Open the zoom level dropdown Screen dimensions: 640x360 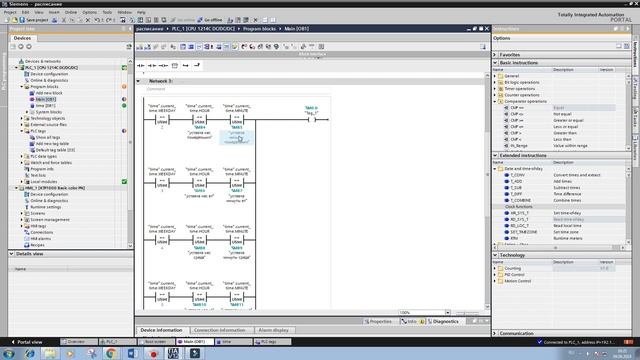coord(448,313)
